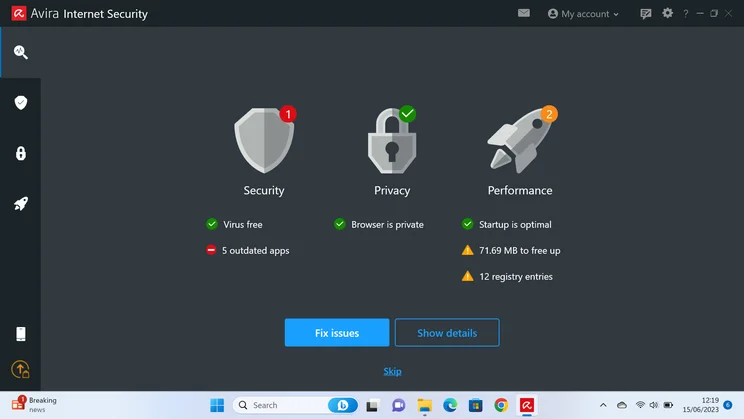Open the Wi-Fi network tray icon
Viewport: 744px width, 419px height.
(640, 405)
